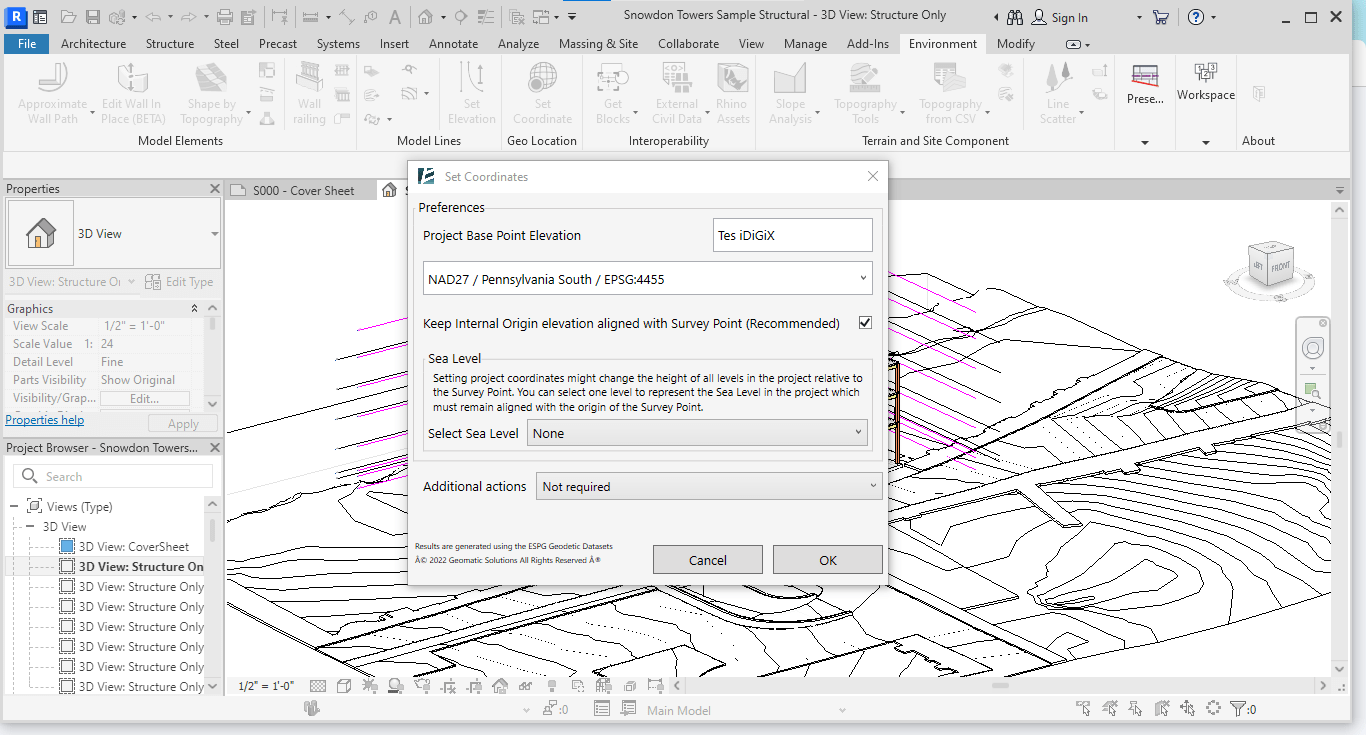This screenshot has width=1366, height=735.
Task: Open project with folder icon in quick access toolbar
Action: click(68, 17)
